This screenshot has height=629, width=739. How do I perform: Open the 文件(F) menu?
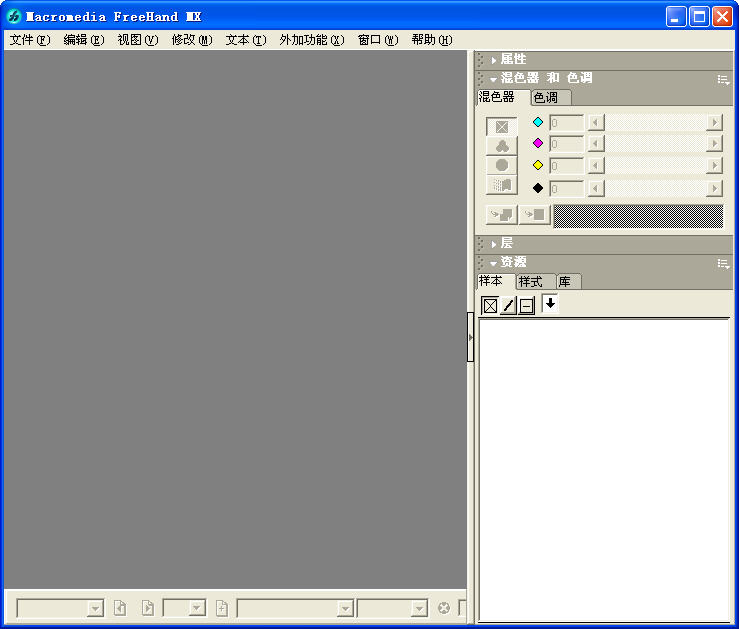coord(30,40)
